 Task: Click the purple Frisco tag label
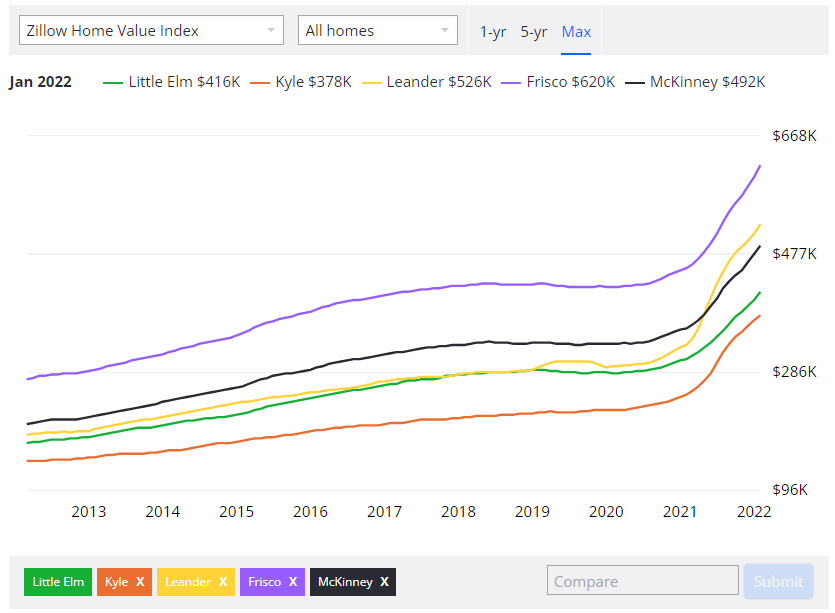[x=264, y=582]
